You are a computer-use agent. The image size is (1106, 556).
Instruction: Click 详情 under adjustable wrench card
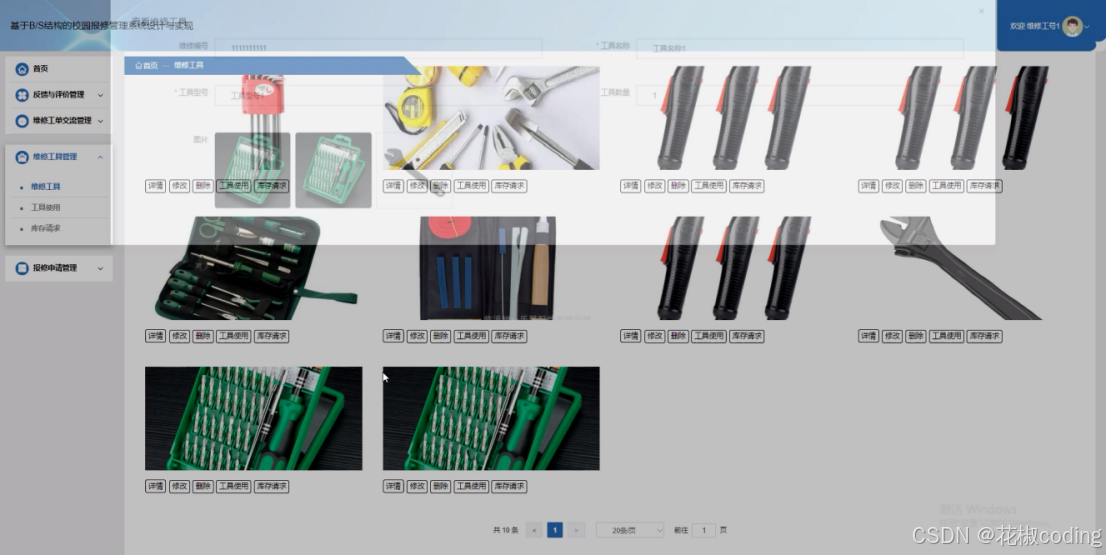click(x=868, y=337)
